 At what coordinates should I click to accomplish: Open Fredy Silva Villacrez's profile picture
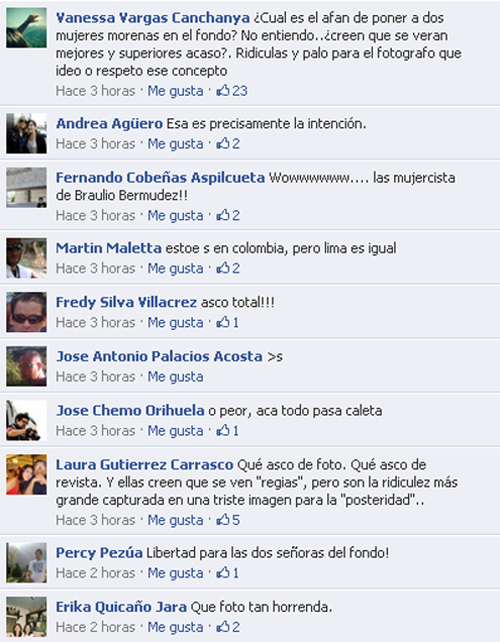(26, 312)
